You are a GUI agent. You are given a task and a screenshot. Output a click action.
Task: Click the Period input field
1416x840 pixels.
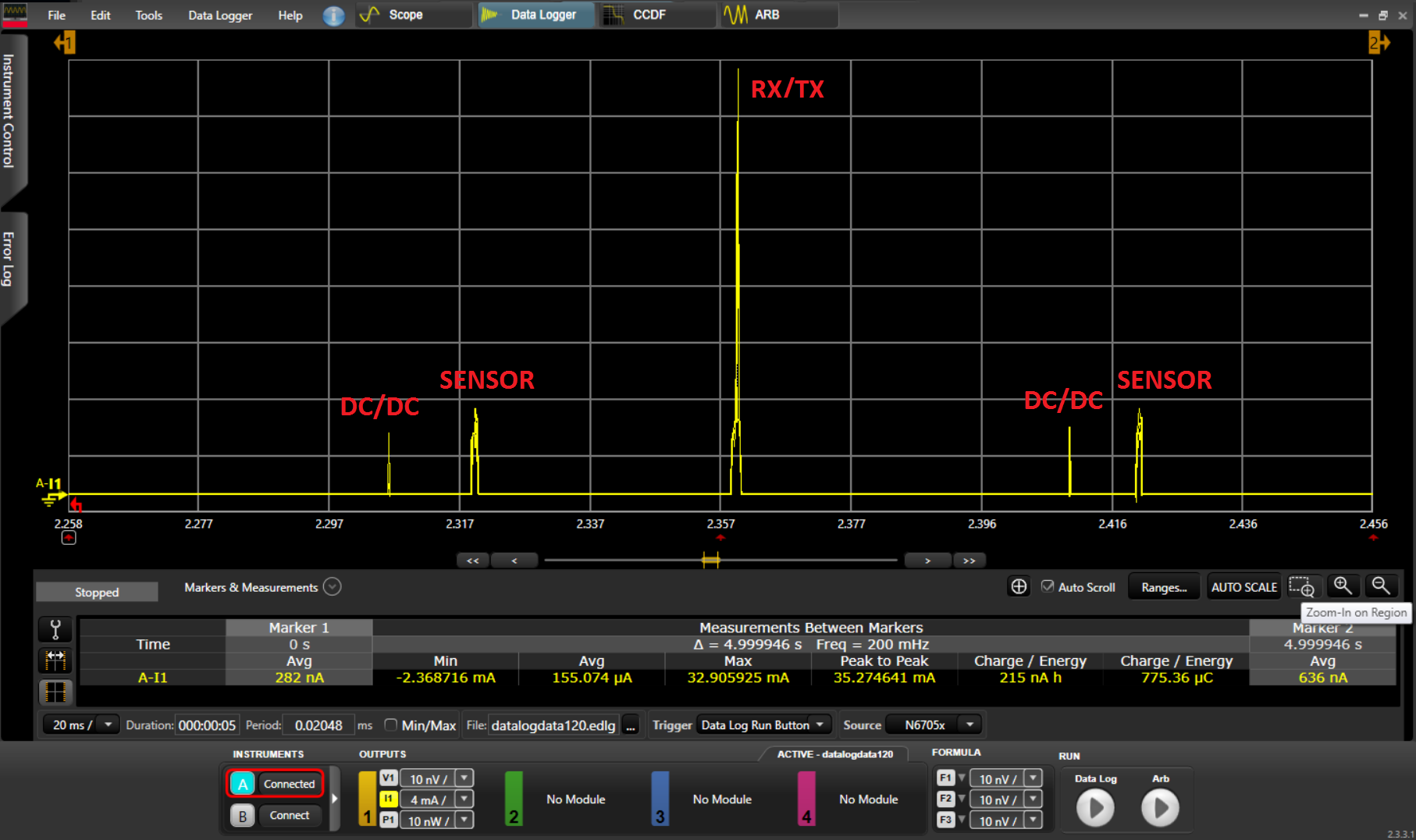point(318,725)
